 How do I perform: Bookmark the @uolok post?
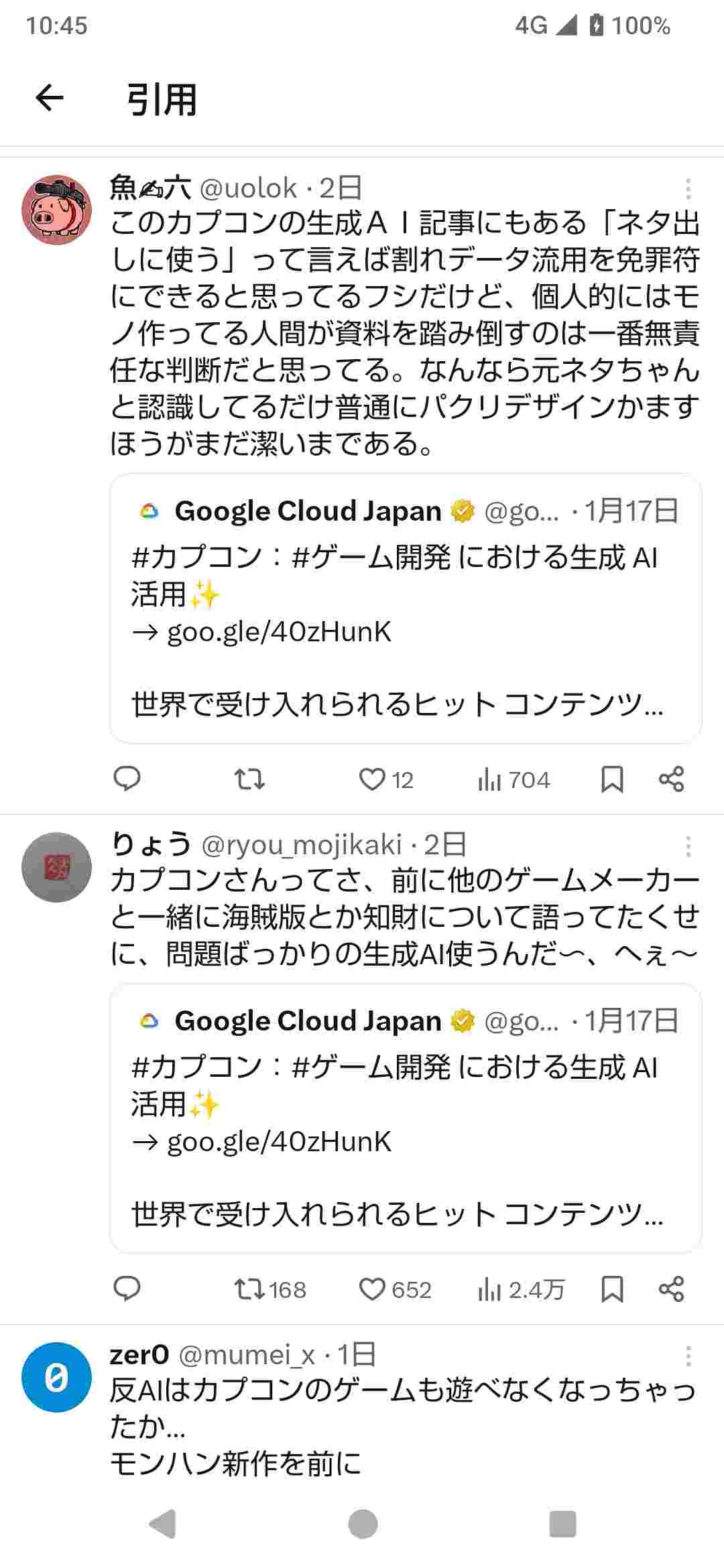point(612,779)
